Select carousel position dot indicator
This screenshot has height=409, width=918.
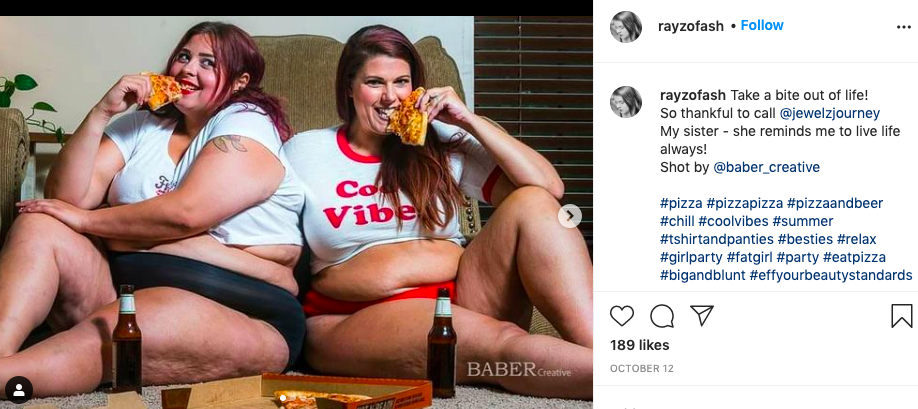[x=283, y=398]
